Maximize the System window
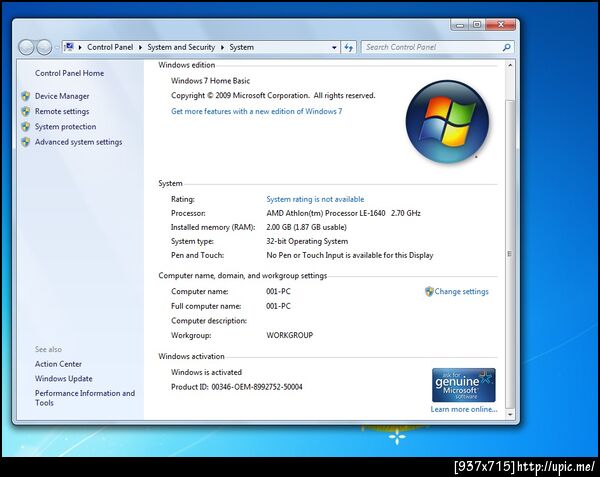This screenshot has width=600, height=477. click(x=477, y=25)
